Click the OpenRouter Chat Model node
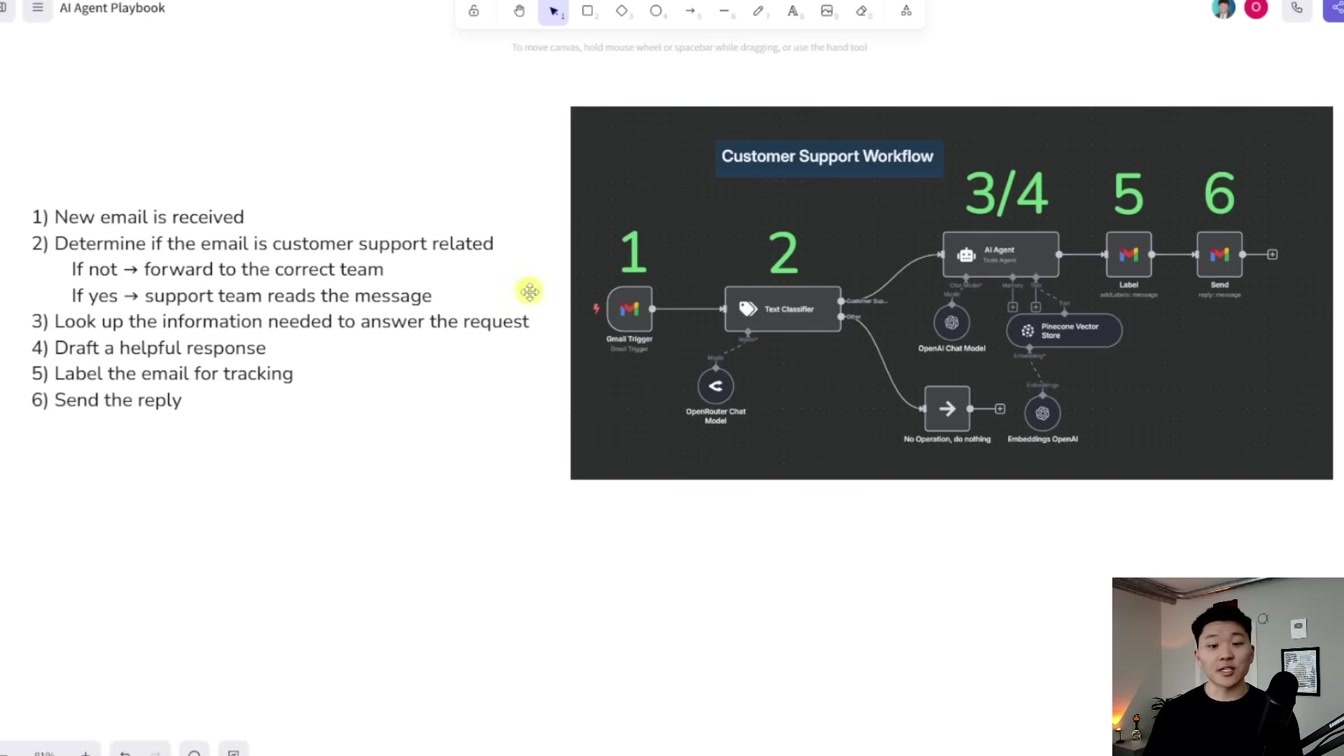1344x756 pixels. coord(715,386)
